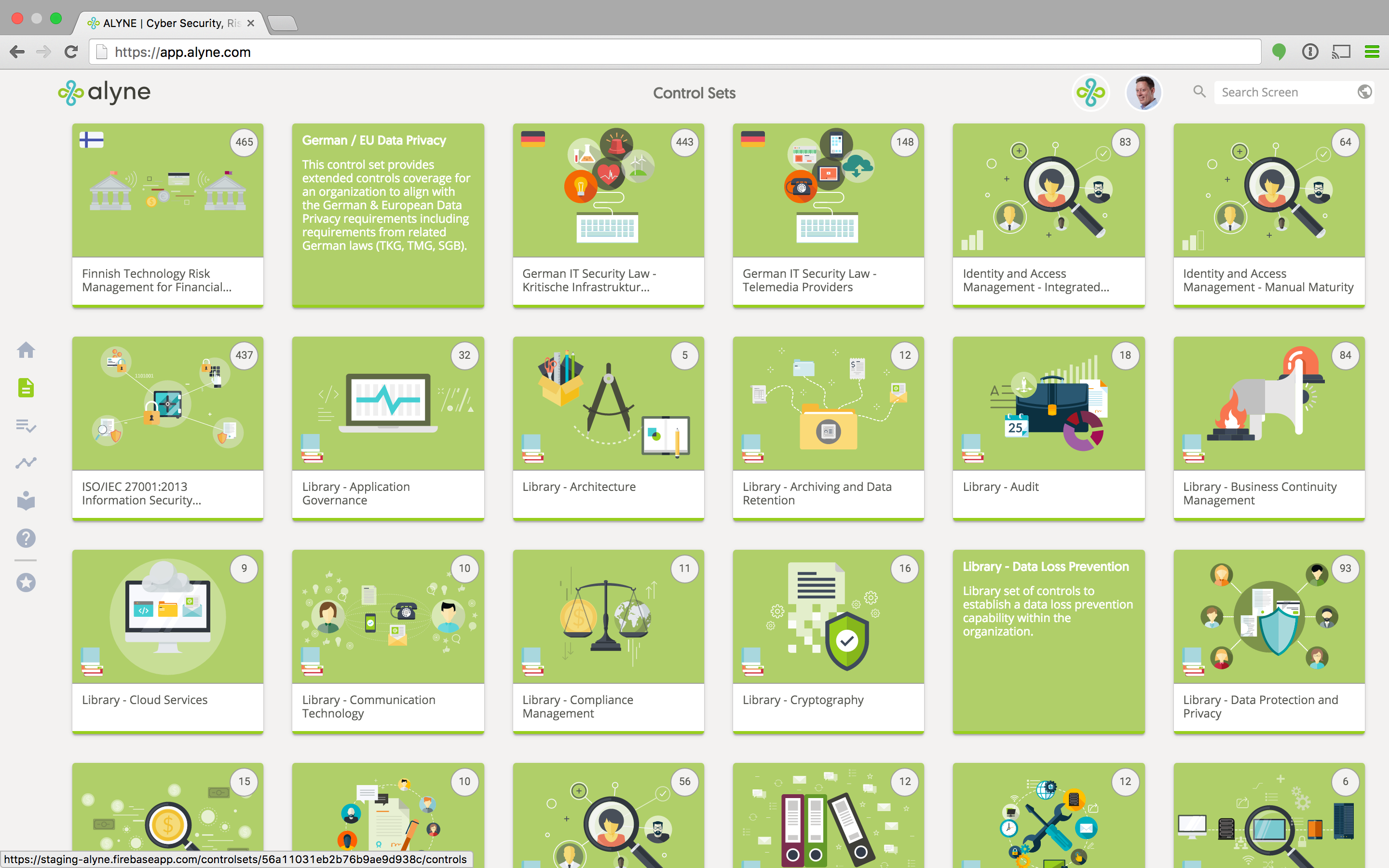
Task: Click the round Alyne logo button near profile
Action: point(1090,93)
